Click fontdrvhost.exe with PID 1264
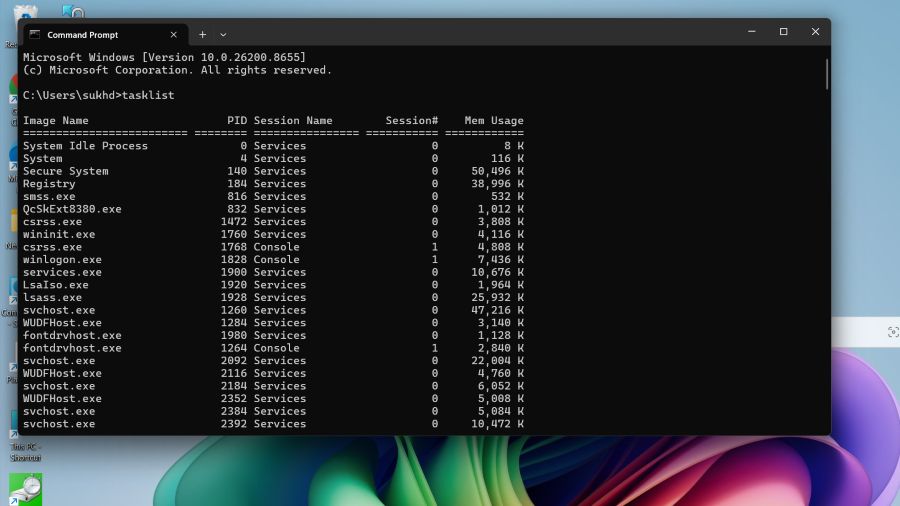 (x=72, y=348)
